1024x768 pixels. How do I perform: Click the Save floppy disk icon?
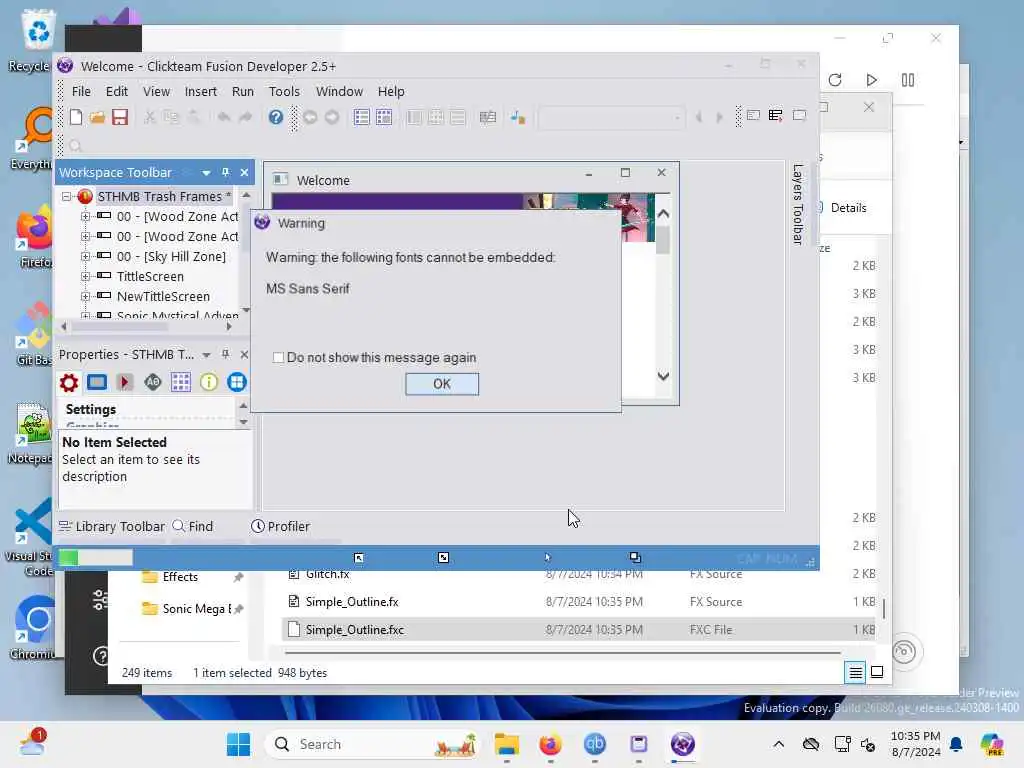point(120,117)
